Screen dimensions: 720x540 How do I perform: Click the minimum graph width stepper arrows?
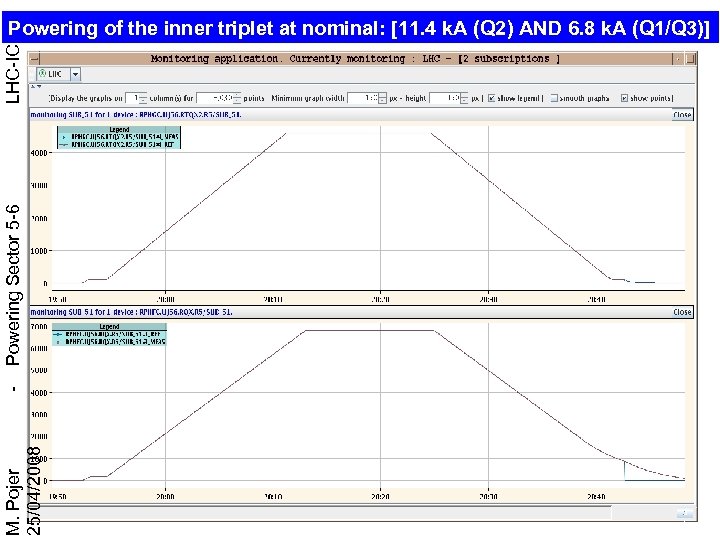point(382,98)
